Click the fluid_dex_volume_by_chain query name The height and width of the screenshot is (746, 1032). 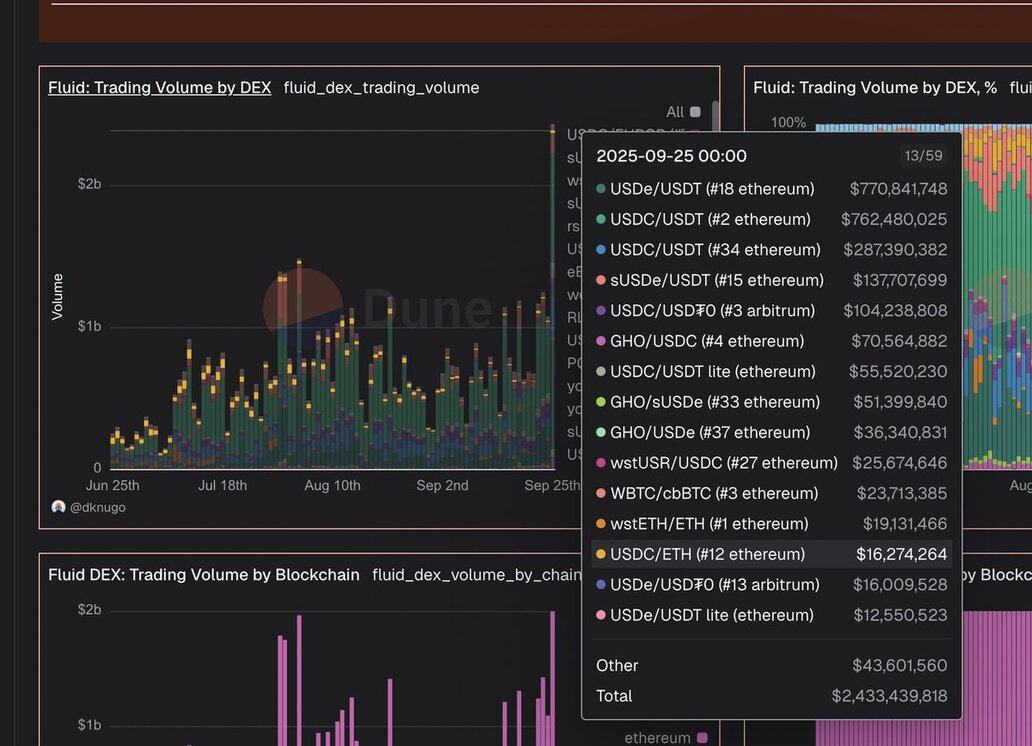pyautogui.click(x=477, y=575)
